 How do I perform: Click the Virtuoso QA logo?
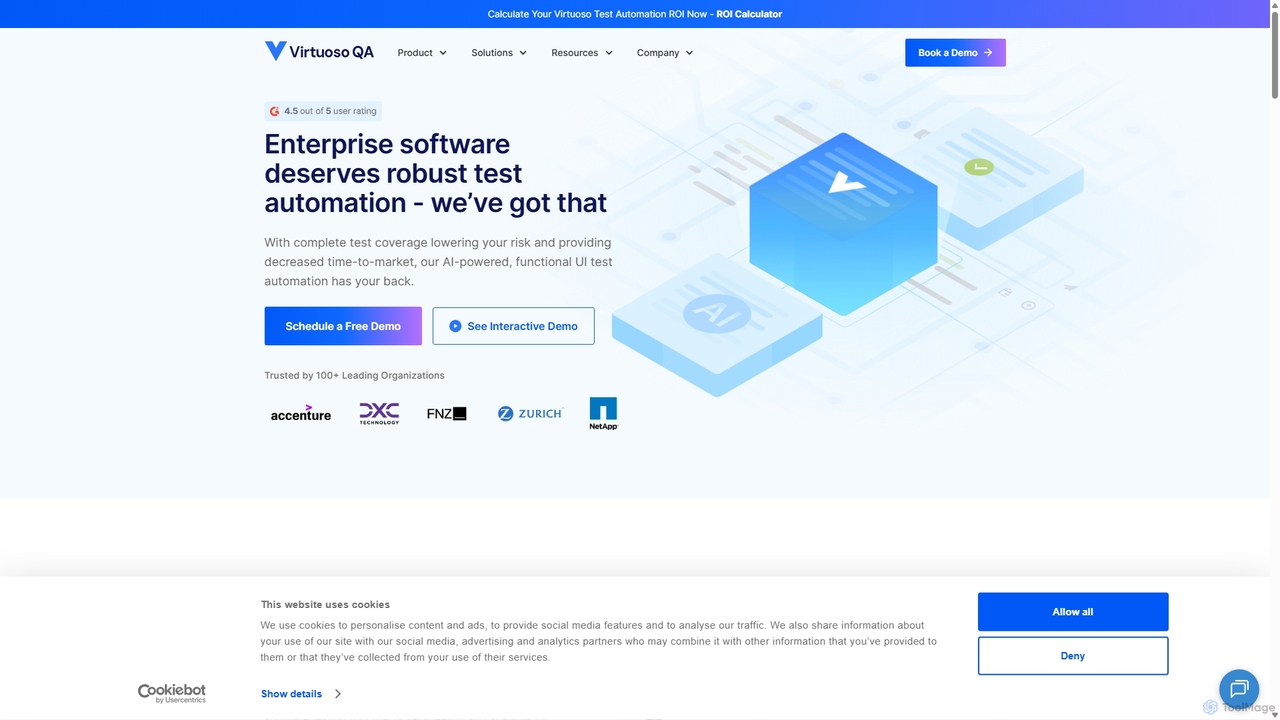pos(319,52)
